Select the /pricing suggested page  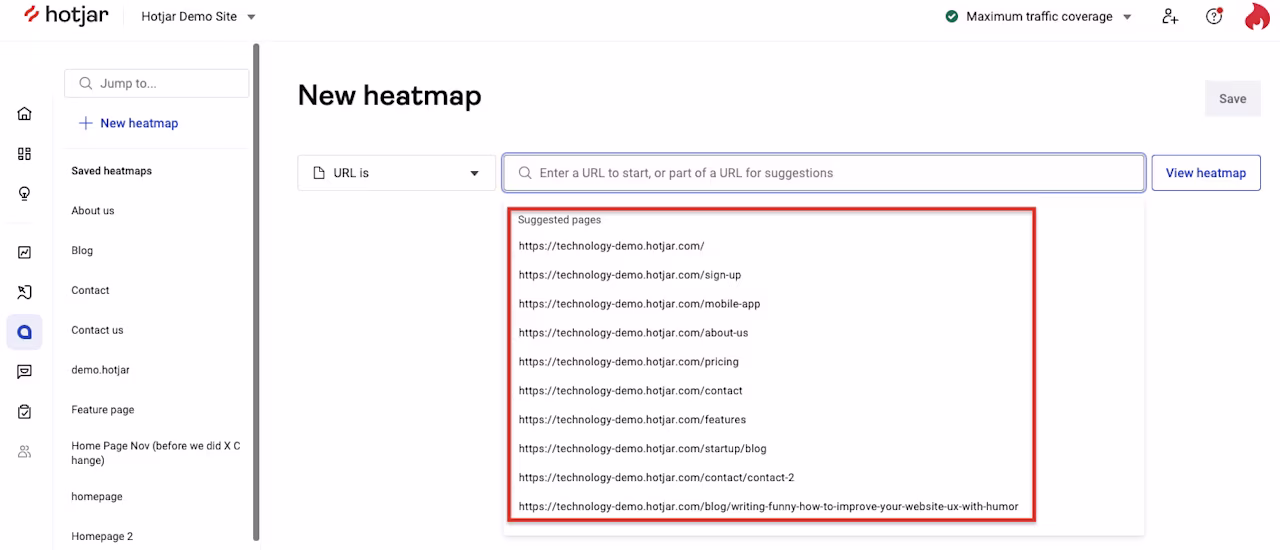[628, 362]
